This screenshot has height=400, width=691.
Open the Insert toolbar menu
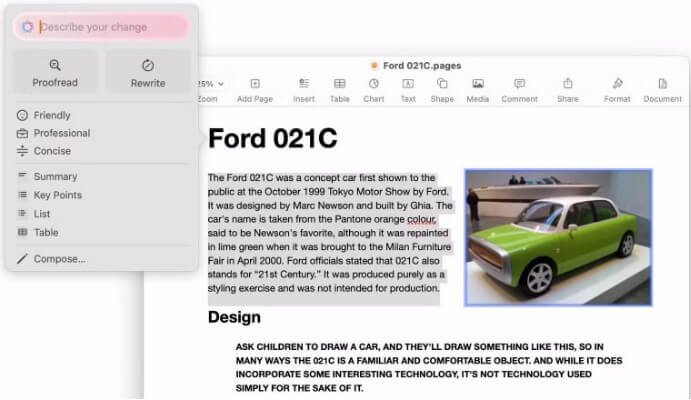pyautogui.click(x=304, y=84)
